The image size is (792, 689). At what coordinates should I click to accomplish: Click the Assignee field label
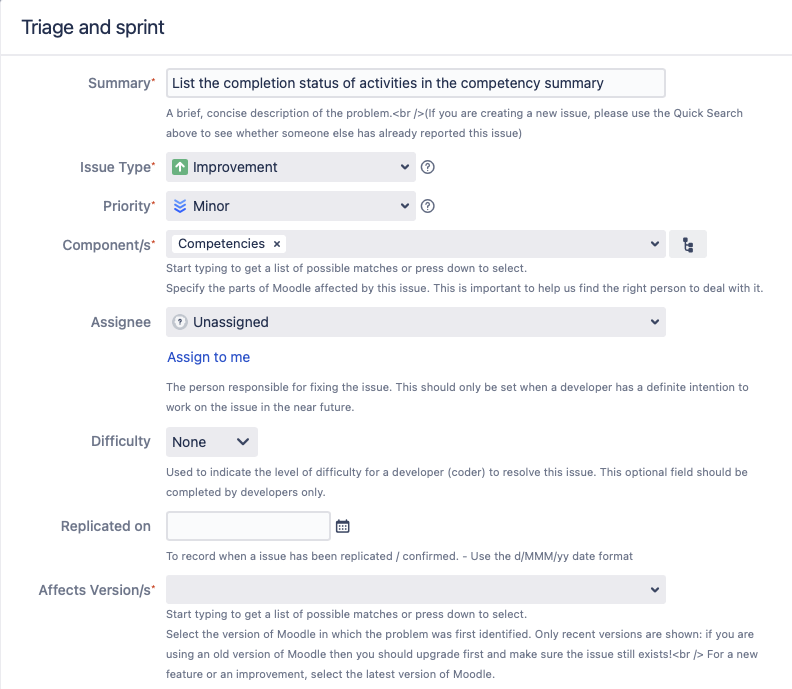pos(121,322)
